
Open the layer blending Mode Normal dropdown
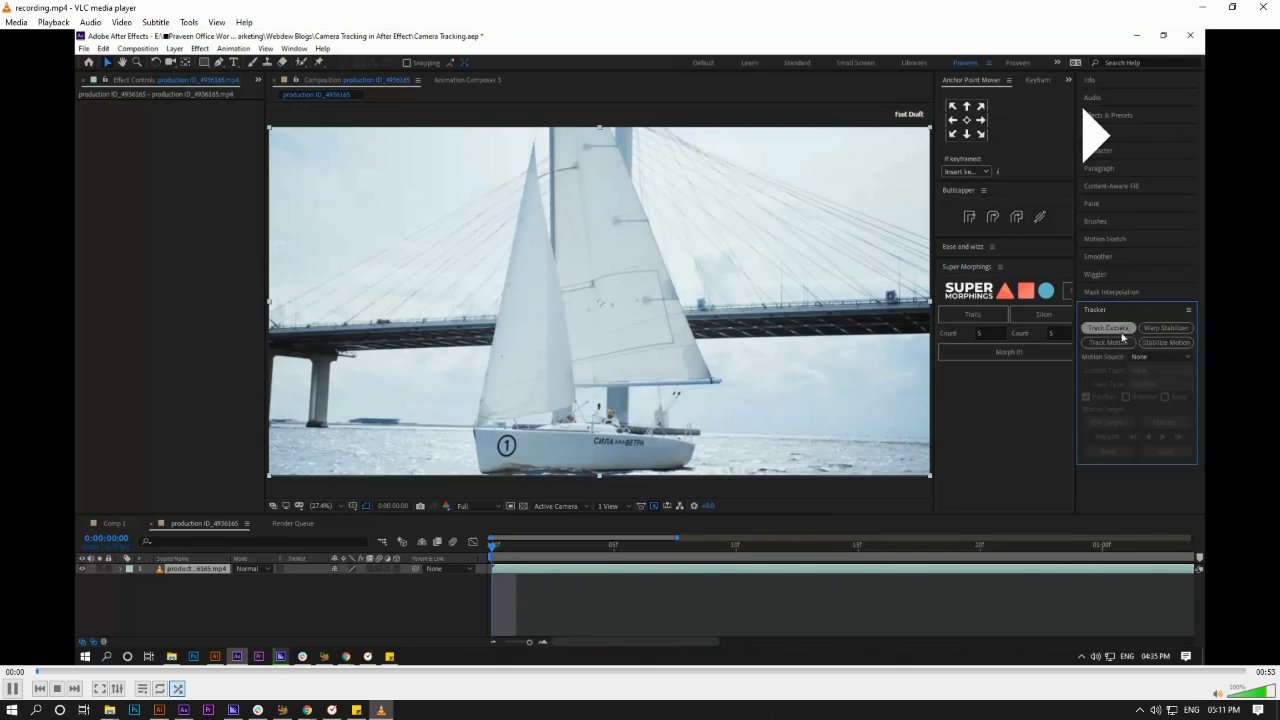253,569
